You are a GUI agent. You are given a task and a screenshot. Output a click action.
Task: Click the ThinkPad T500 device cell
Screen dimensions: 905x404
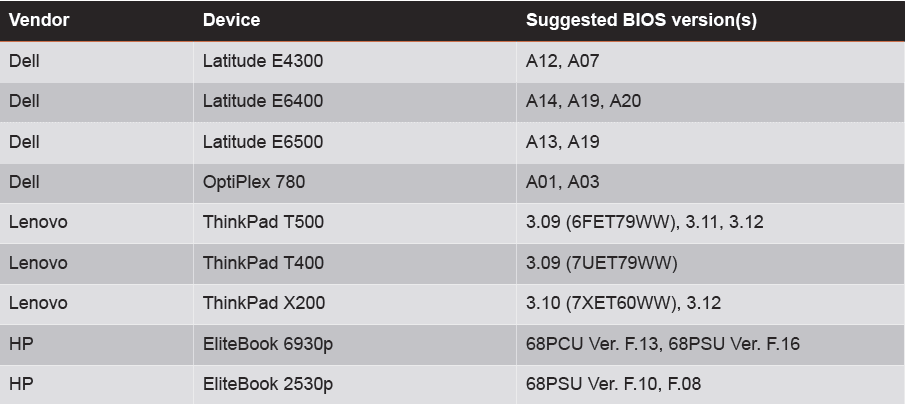[x=263, y=222]
